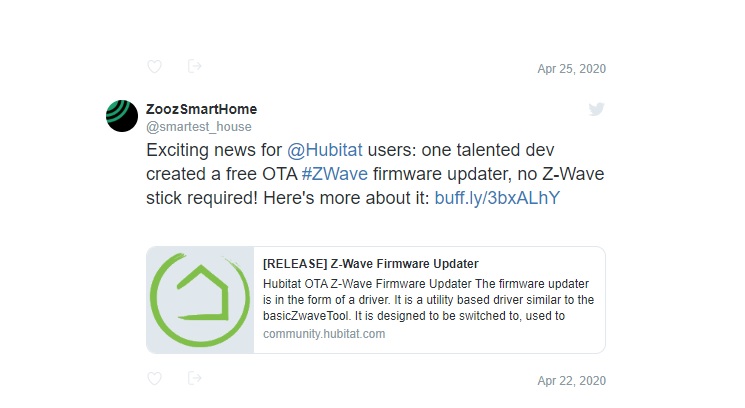The height and width of the screenshot is (408, 745).
Task: Click the green Hubitat house logo thumbnail
Action: (200, 300)
